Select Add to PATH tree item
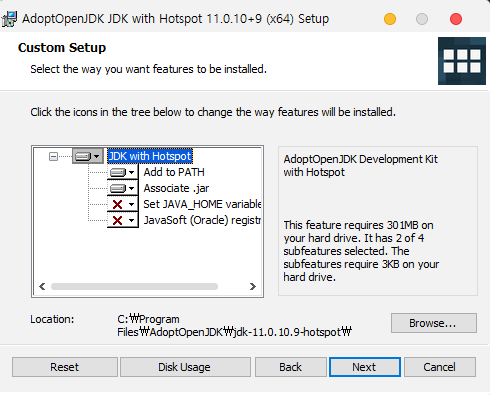490x395 pixels. 174,172
